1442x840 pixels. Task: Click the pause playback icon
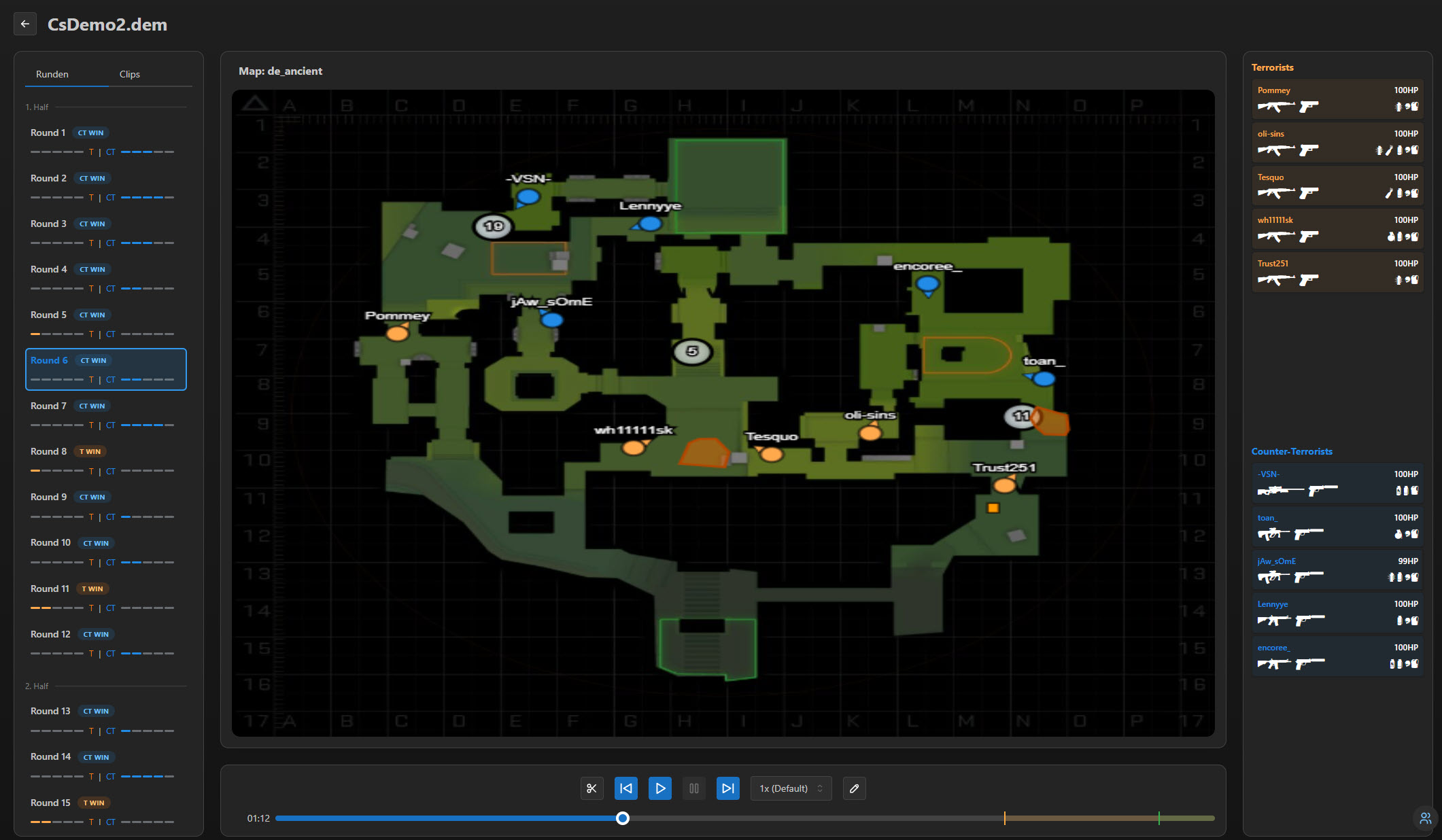693,788
